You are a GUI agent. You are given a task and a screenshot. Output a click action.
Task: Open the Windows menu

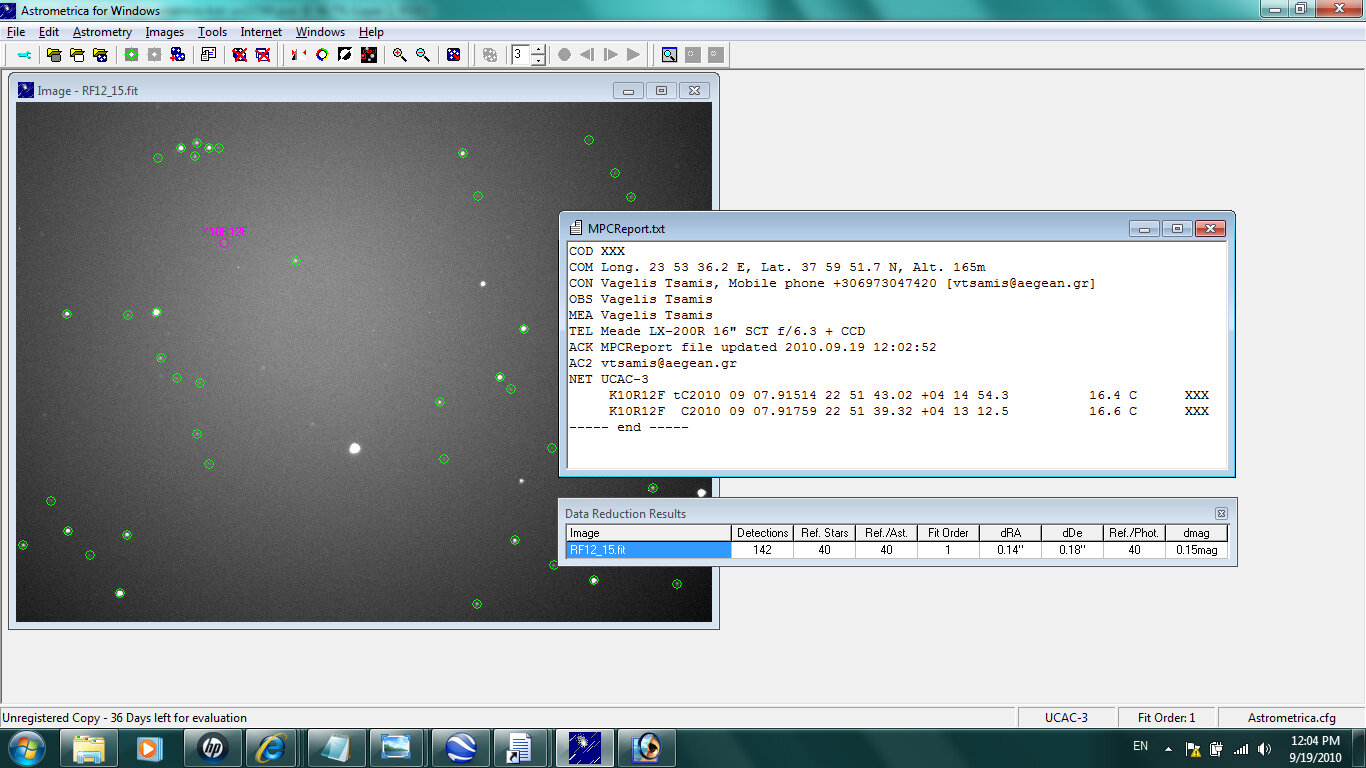point(320,32)
